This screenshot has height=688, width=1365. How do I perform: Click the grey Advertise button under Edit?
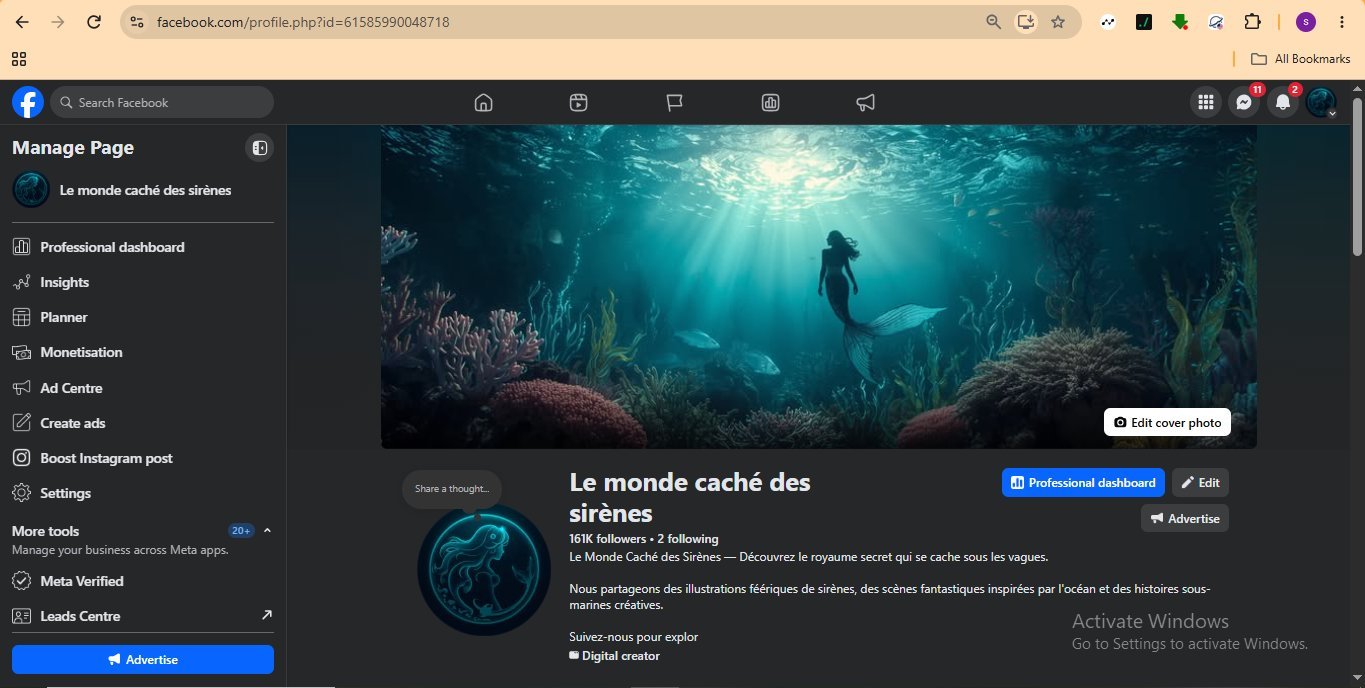click(x=1185, y=518)
